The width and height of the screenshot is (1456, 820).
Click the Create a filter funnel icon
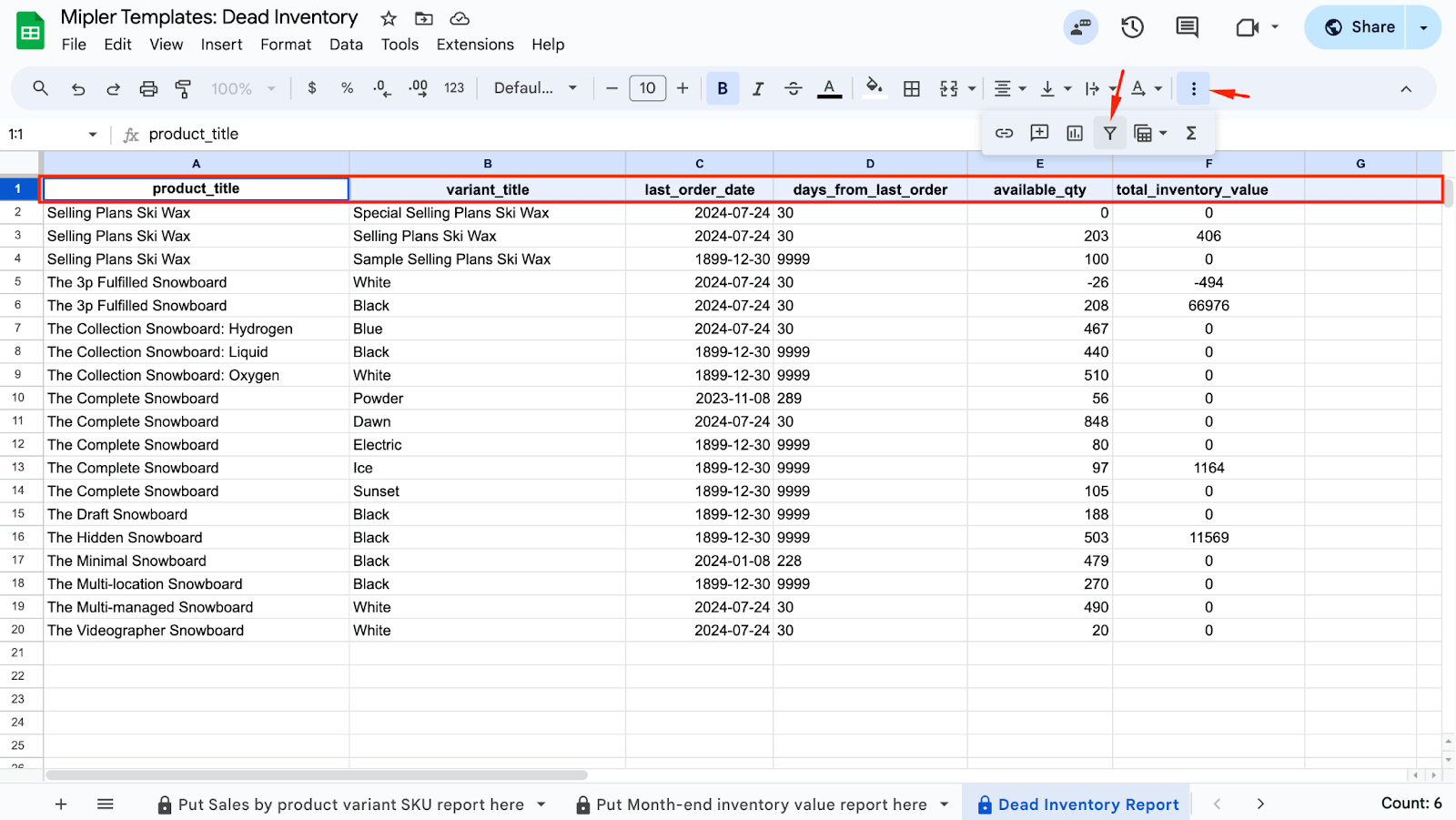point(1109,134)
